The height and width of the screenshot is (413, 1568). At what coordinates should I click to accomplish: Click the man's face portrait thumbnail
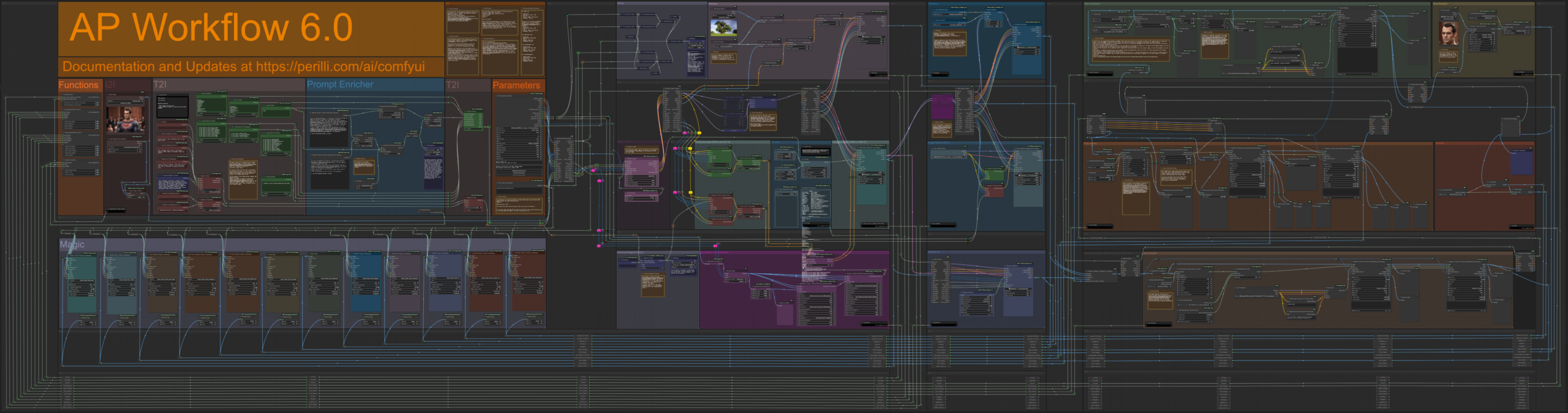pos(1448,34)
